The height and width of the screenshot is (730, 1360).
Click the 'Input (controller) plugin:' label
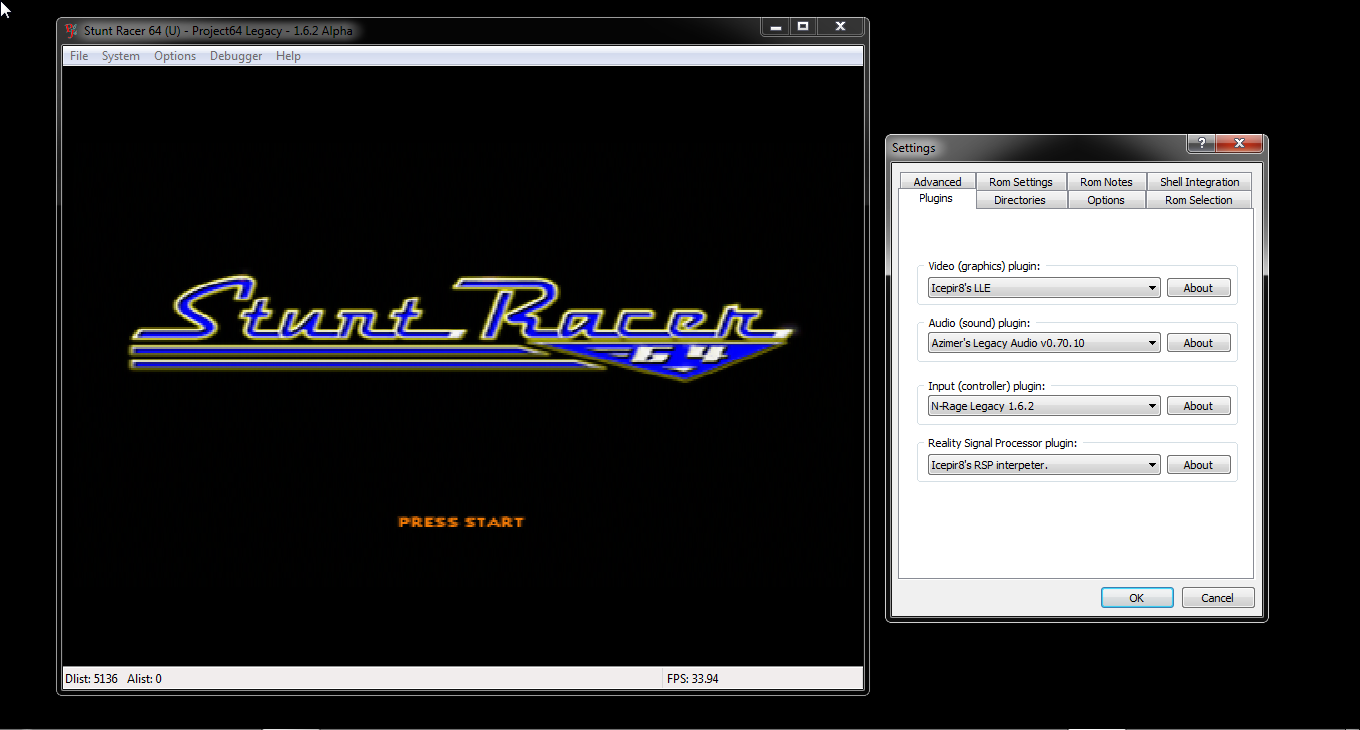(x=986, y=386)
